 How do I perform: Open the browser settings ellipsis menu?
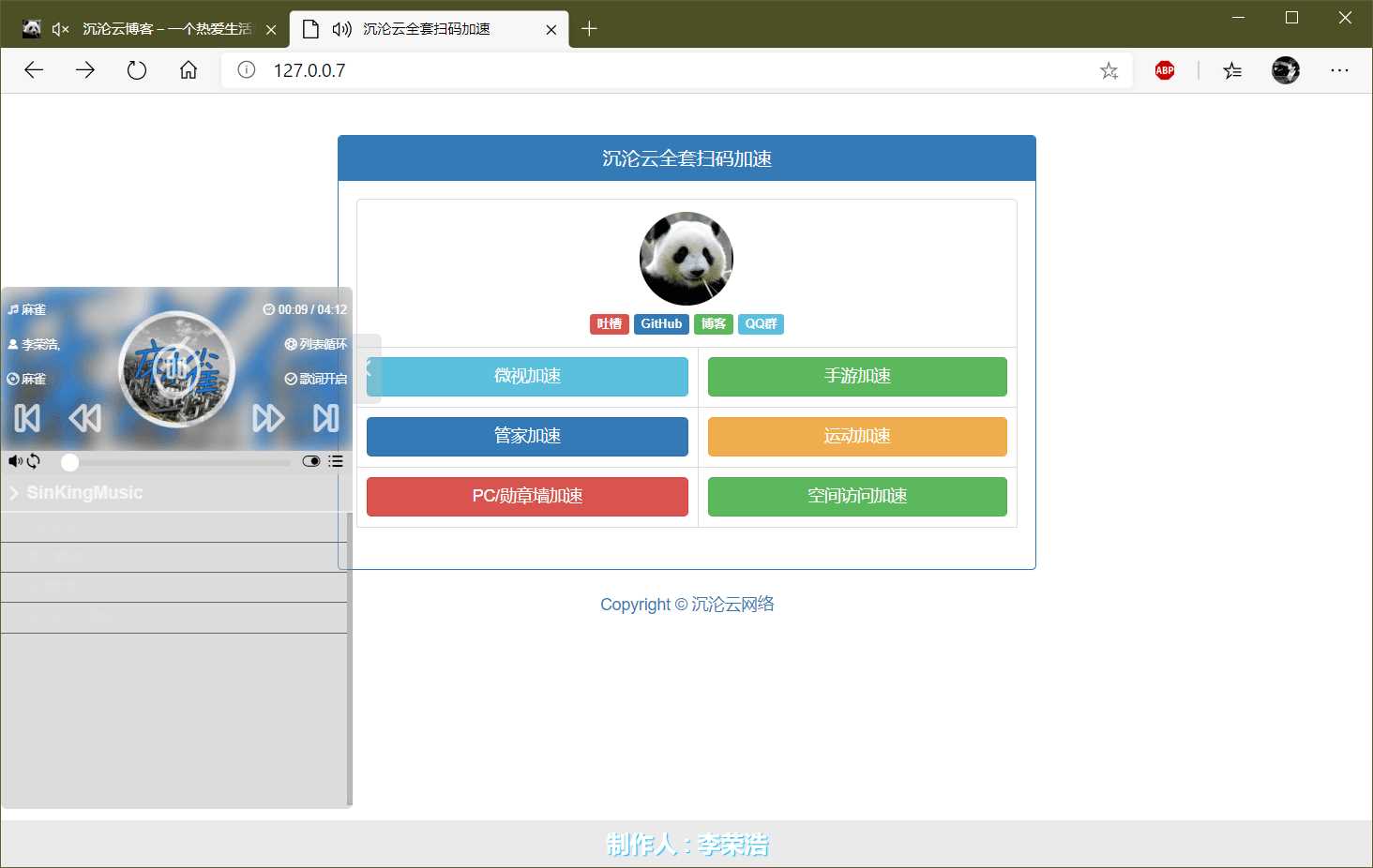pyautogui.click(x=1340, y=69)
